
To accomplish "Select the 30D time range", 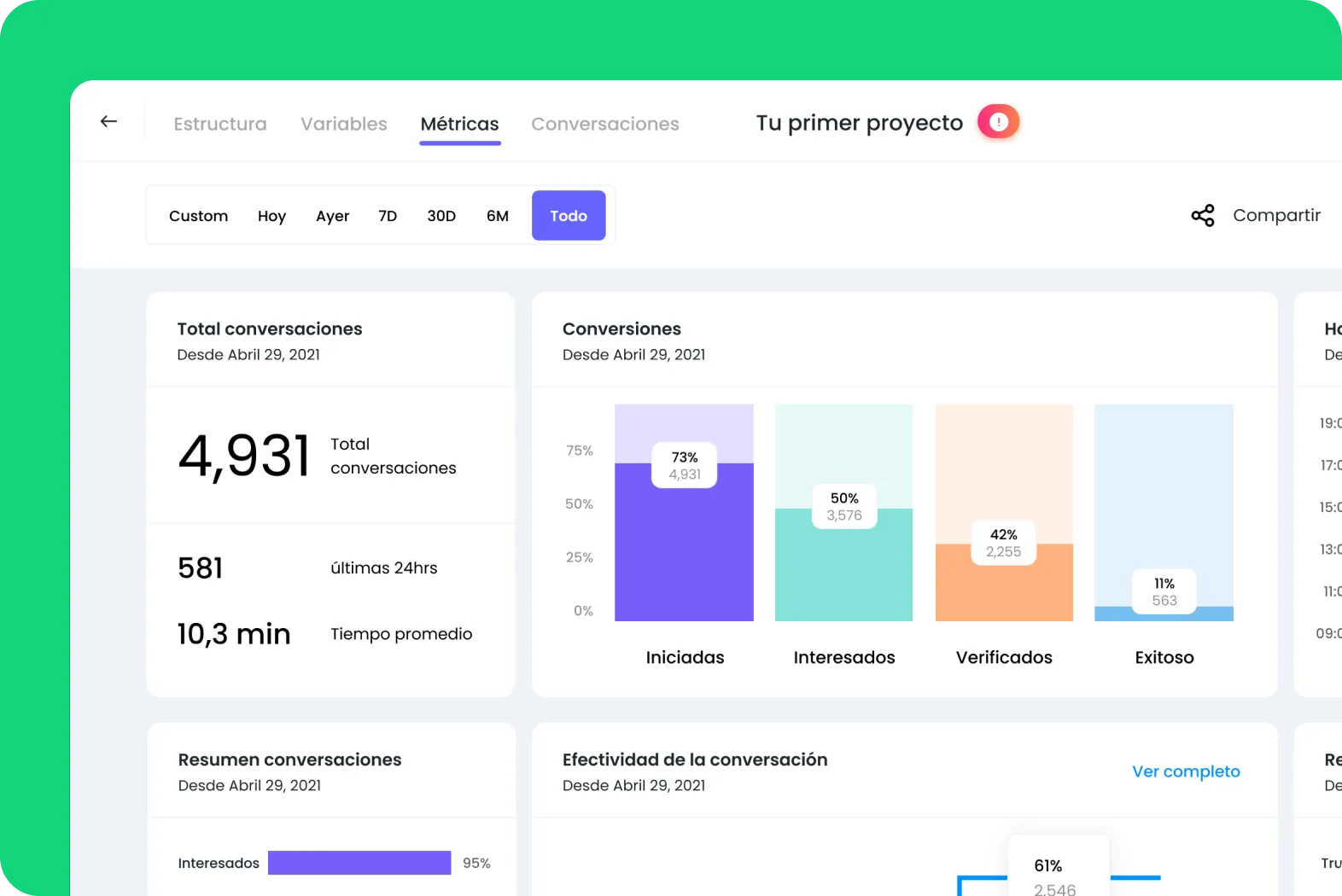I will click(441, 216).
